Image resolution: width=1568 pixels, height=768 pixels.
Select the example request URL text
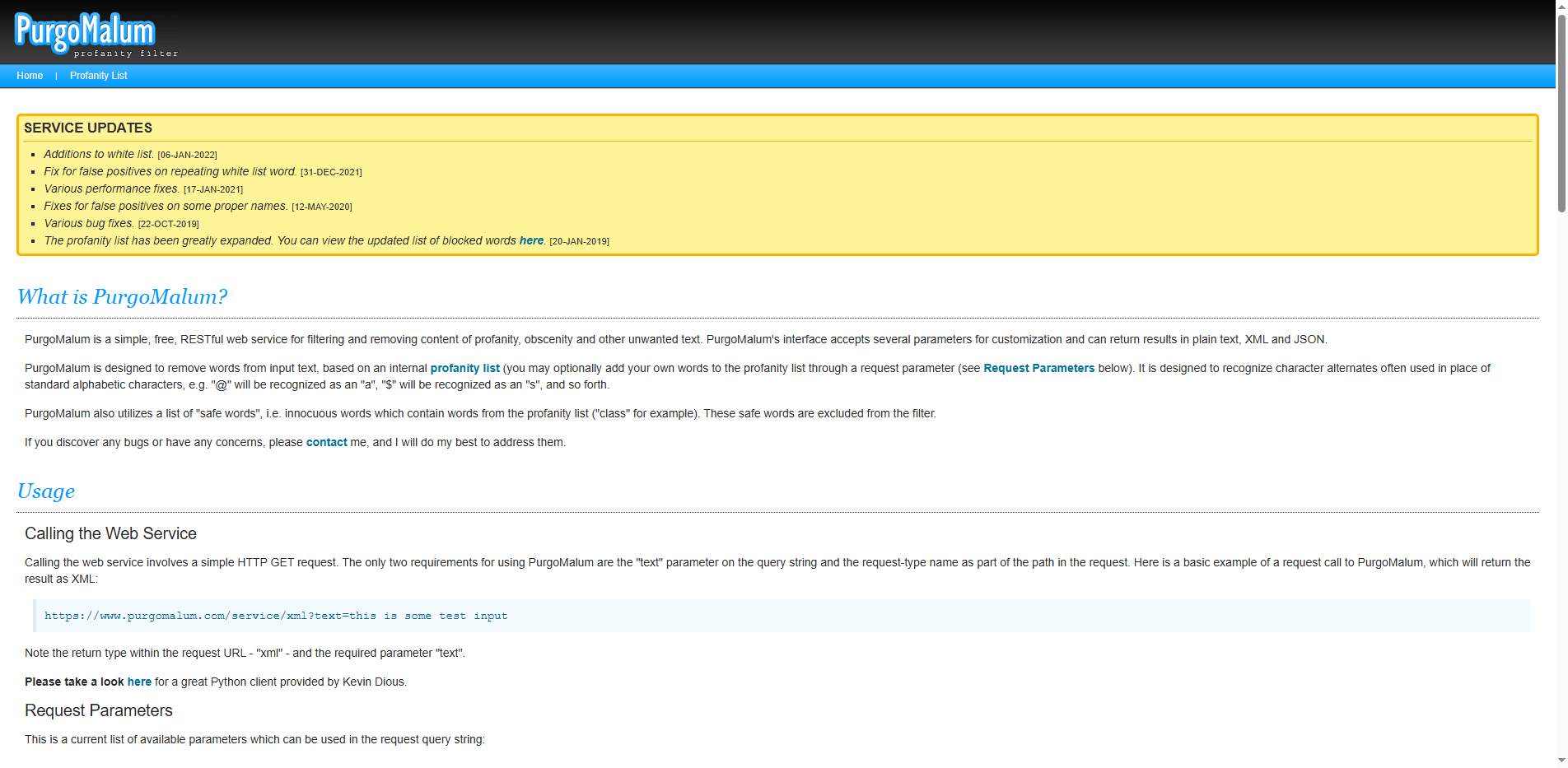tap(276, 616)
